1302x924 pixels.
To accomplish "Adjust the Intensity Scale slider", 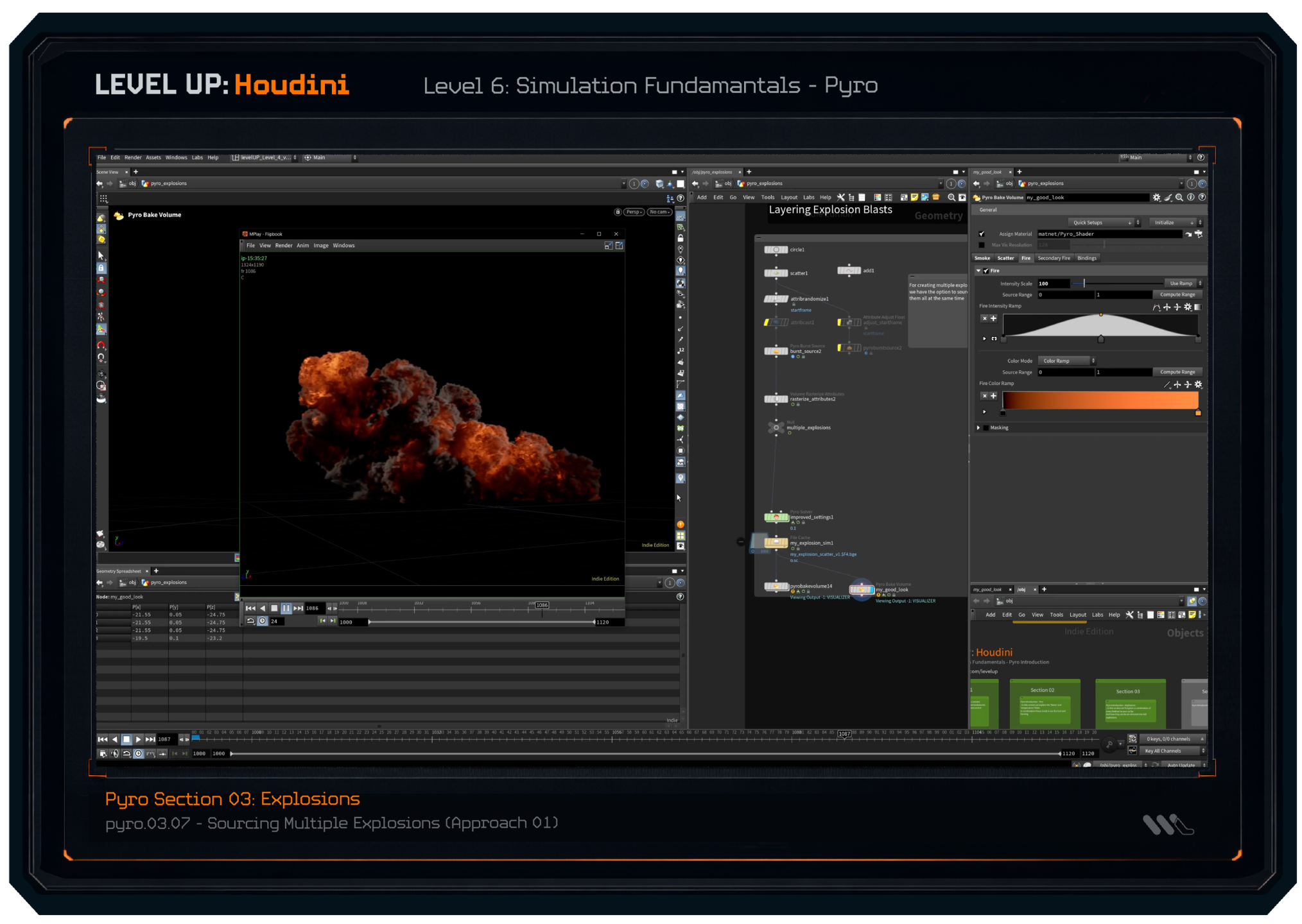I will [1084, 284].
